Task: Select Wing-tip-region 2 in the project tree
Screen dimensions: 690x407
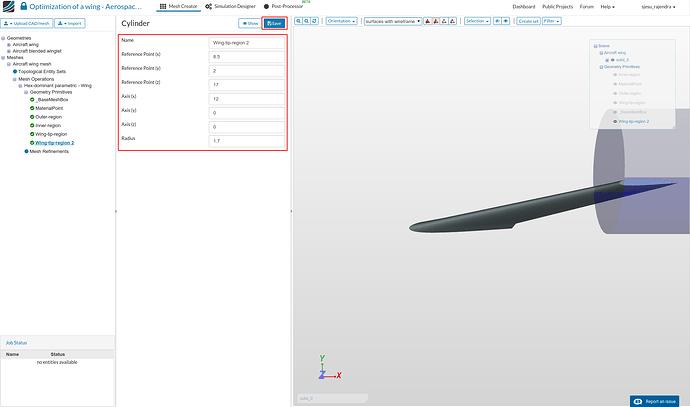Action: pos(55,143)
